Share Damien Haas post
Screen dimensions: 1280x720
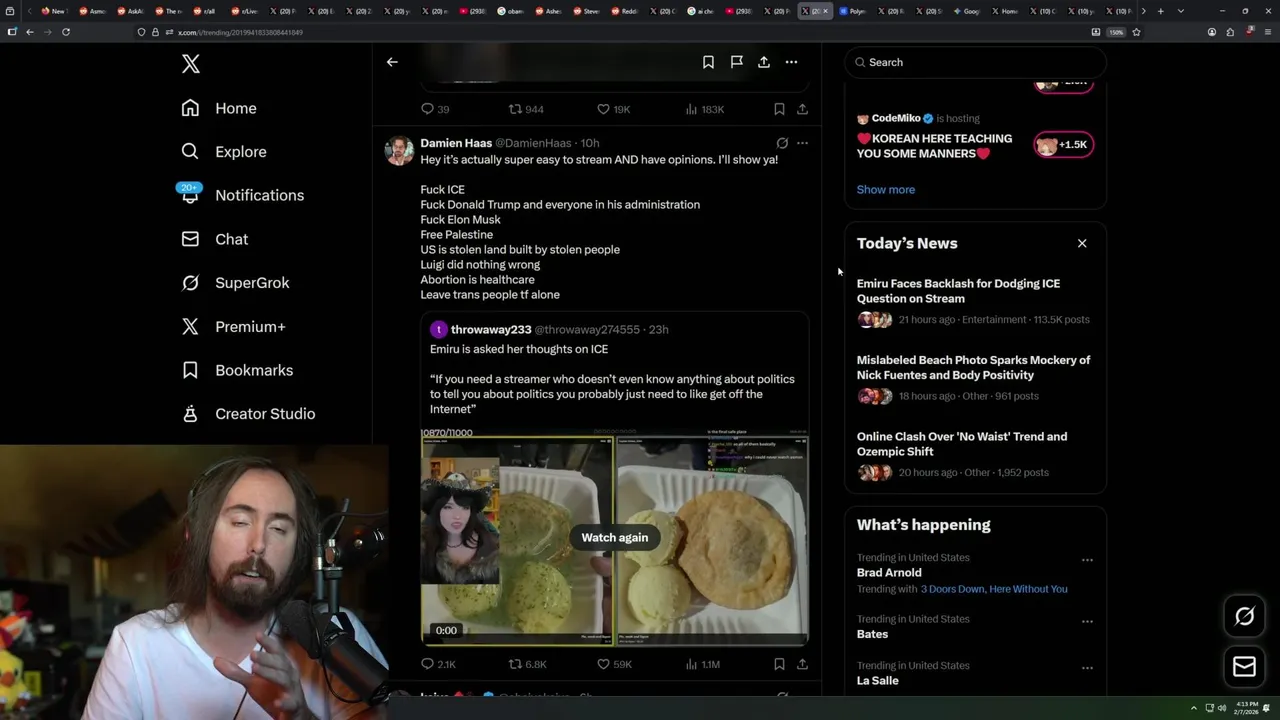point(802,664)
